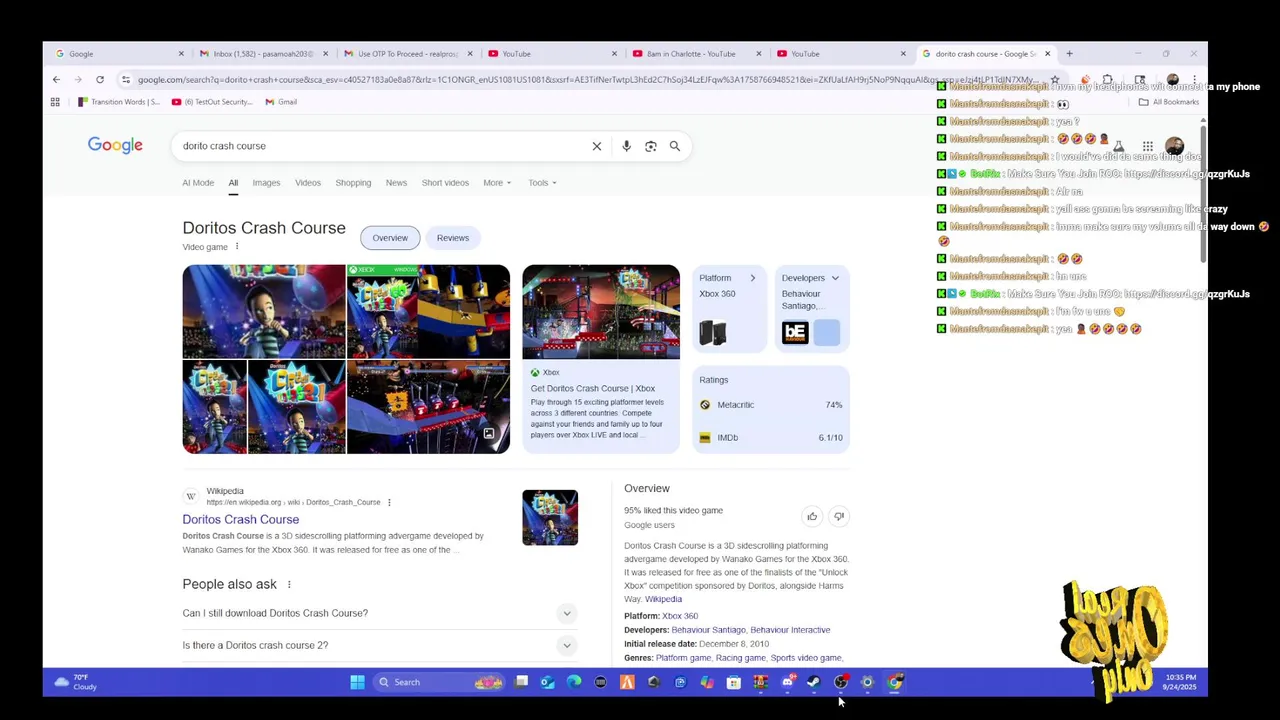This screenshot has width=1280, height=720.
Task: Open the Google apps grid icon
Action: (x=1148, y=146)
